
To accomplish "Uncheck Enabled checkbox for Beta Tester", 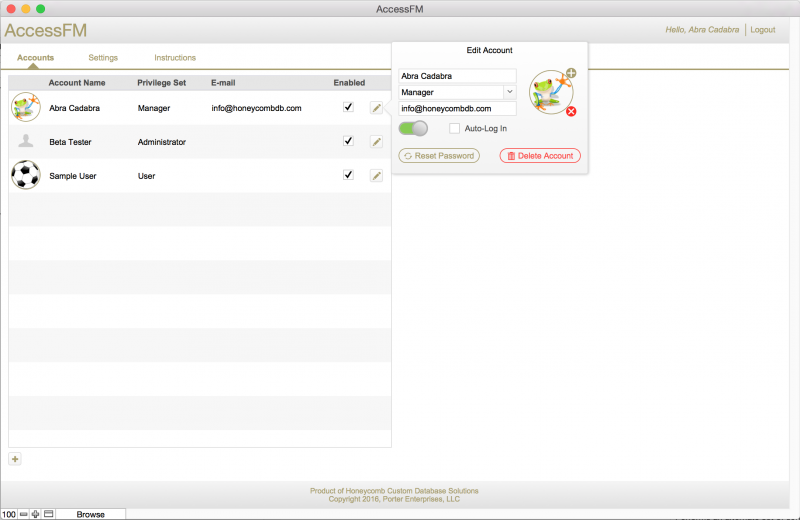I will coord(348,141).
